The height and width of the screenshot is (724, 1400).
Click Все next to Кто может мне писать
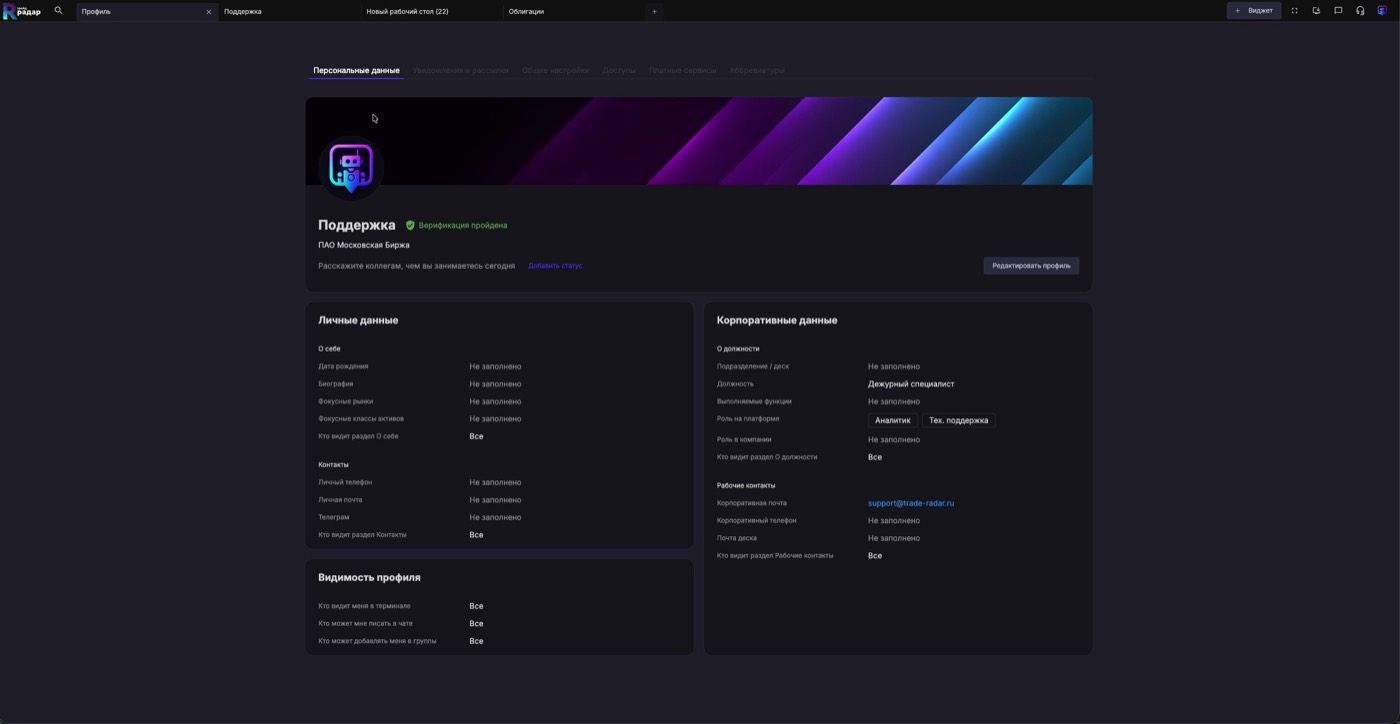pyautogui.click(x=476, y=624)
